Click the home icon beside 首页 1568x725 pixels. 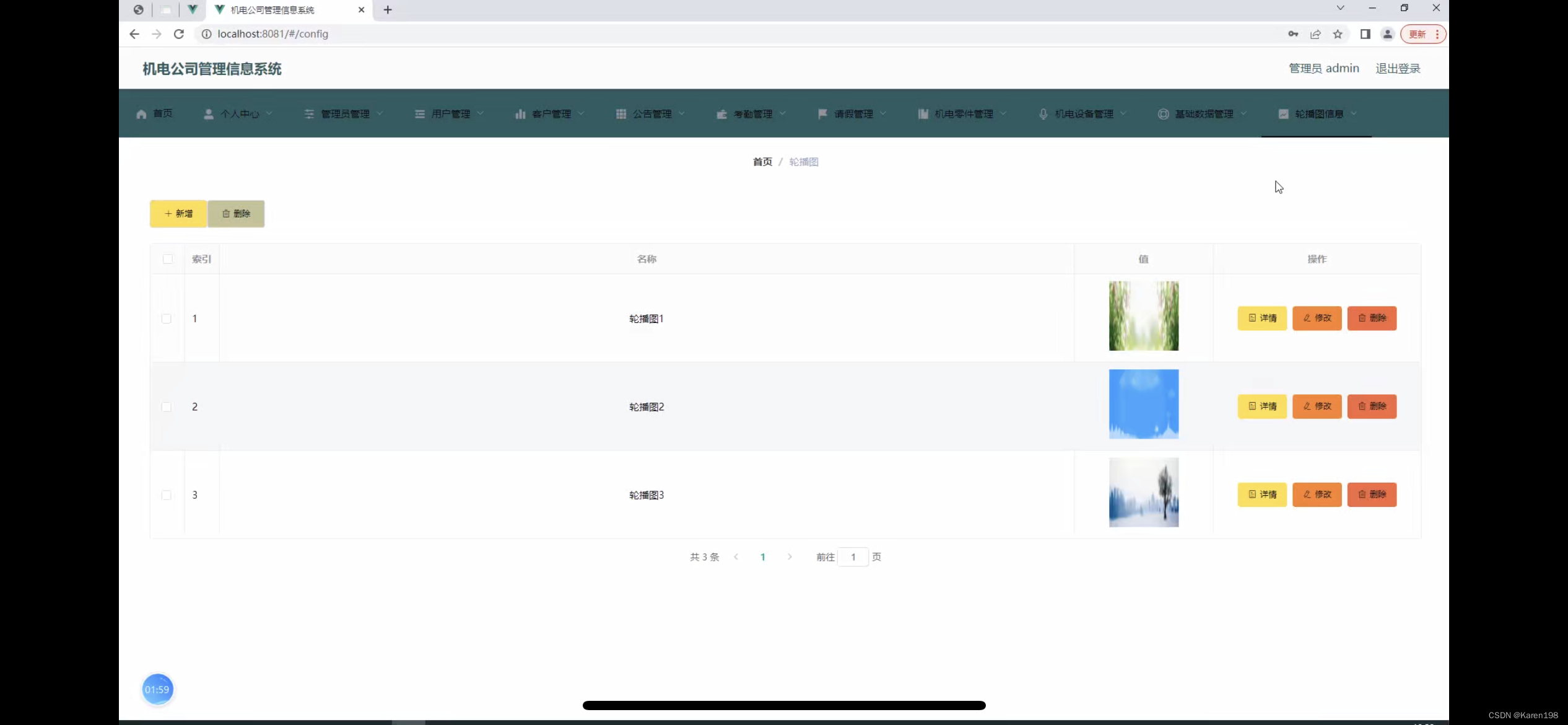click(141, 114)
